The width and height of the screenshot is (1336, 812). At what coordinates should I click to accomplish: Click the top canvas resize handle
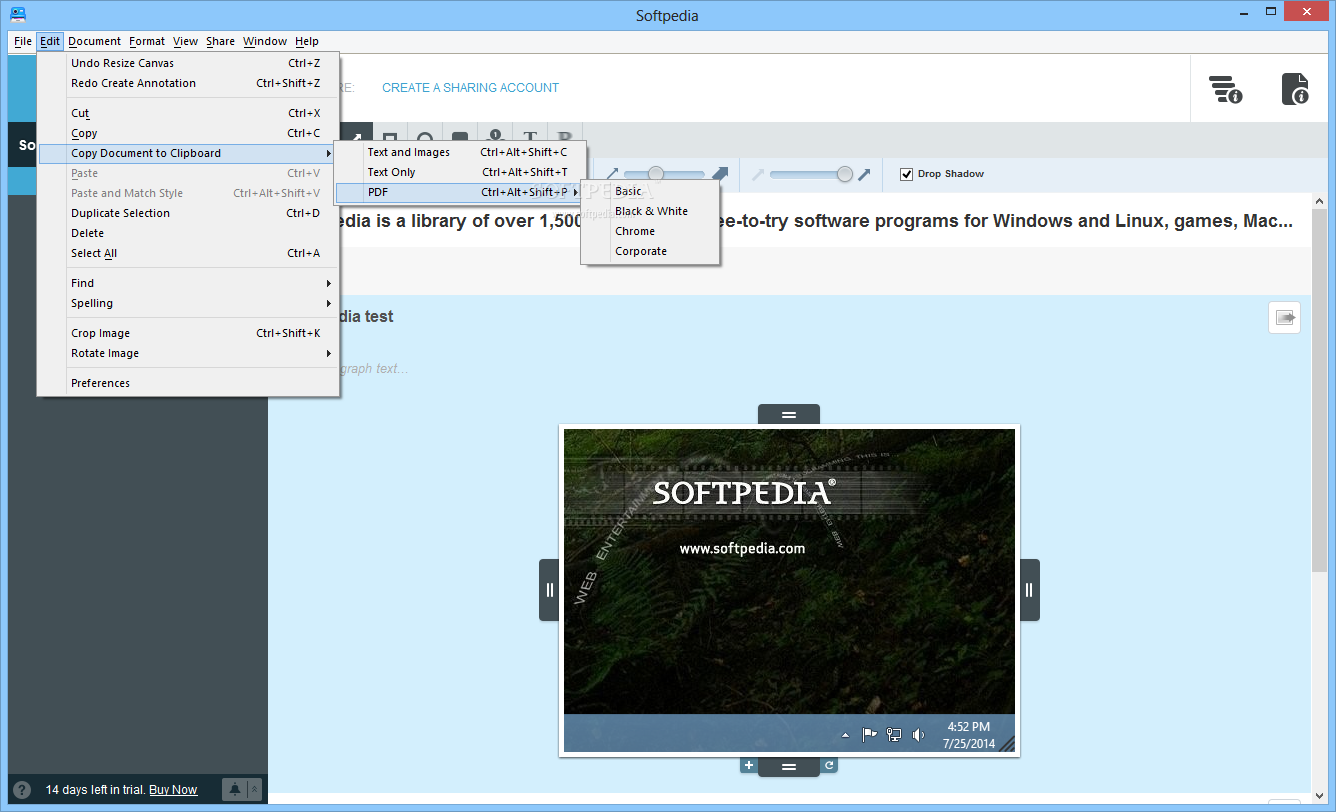(789, 414)
